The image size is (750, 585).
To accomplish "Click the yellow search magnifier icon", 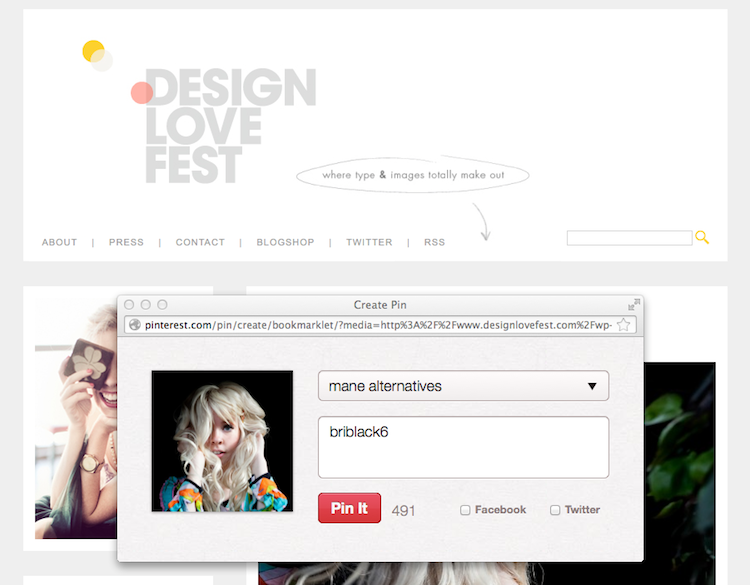I will [x=702, y=237].
